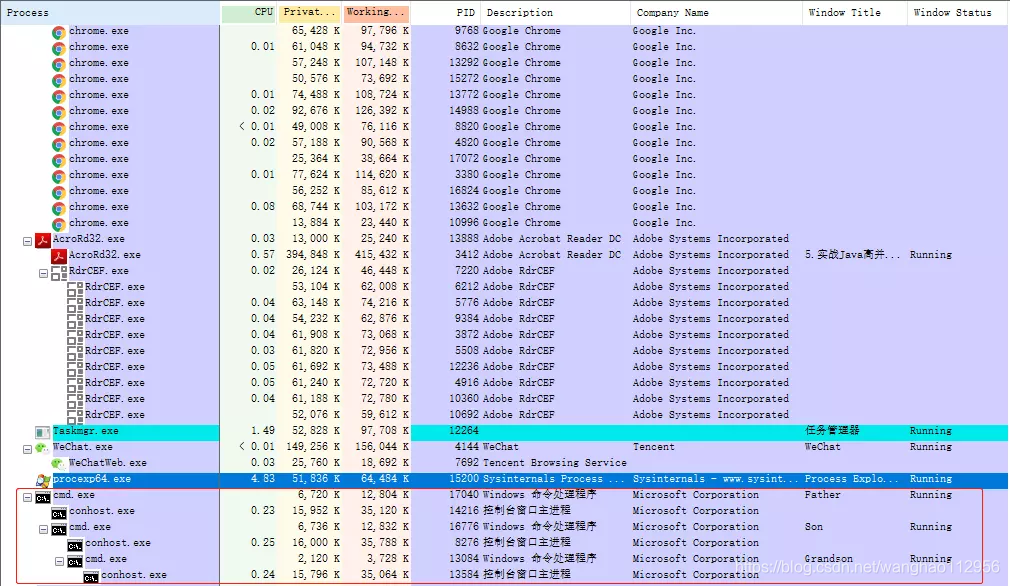Image resolution: width=1010 pixels, height=586 pixels.
Task: Click icon of RdrCEF.exe PID 7220
Action: pyautogui.click(x=59, y=273)
